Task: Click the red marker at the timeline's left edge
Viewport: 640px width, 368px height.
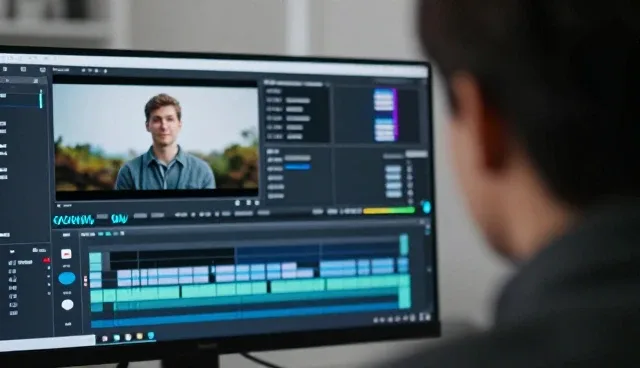Action: click(85, 280)
